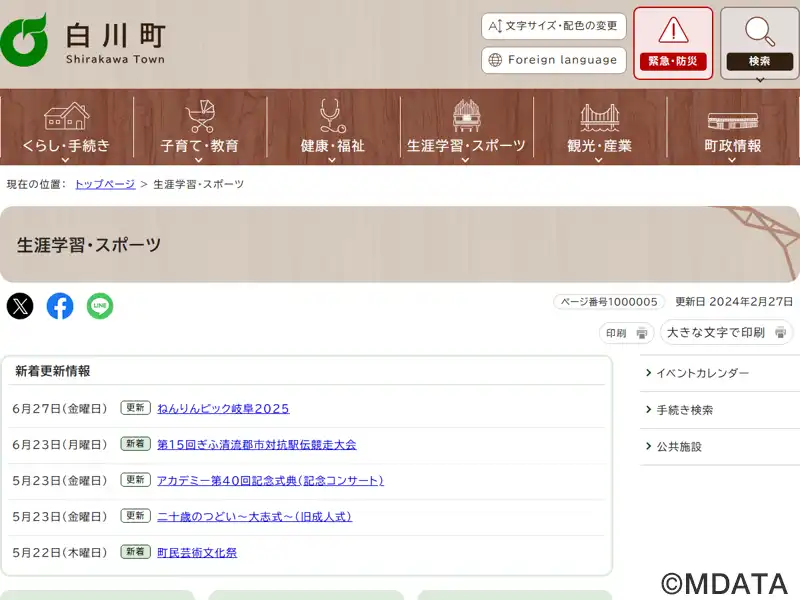
Task: Open ねんりんピック岐阜2025 link
Action: 223,409
